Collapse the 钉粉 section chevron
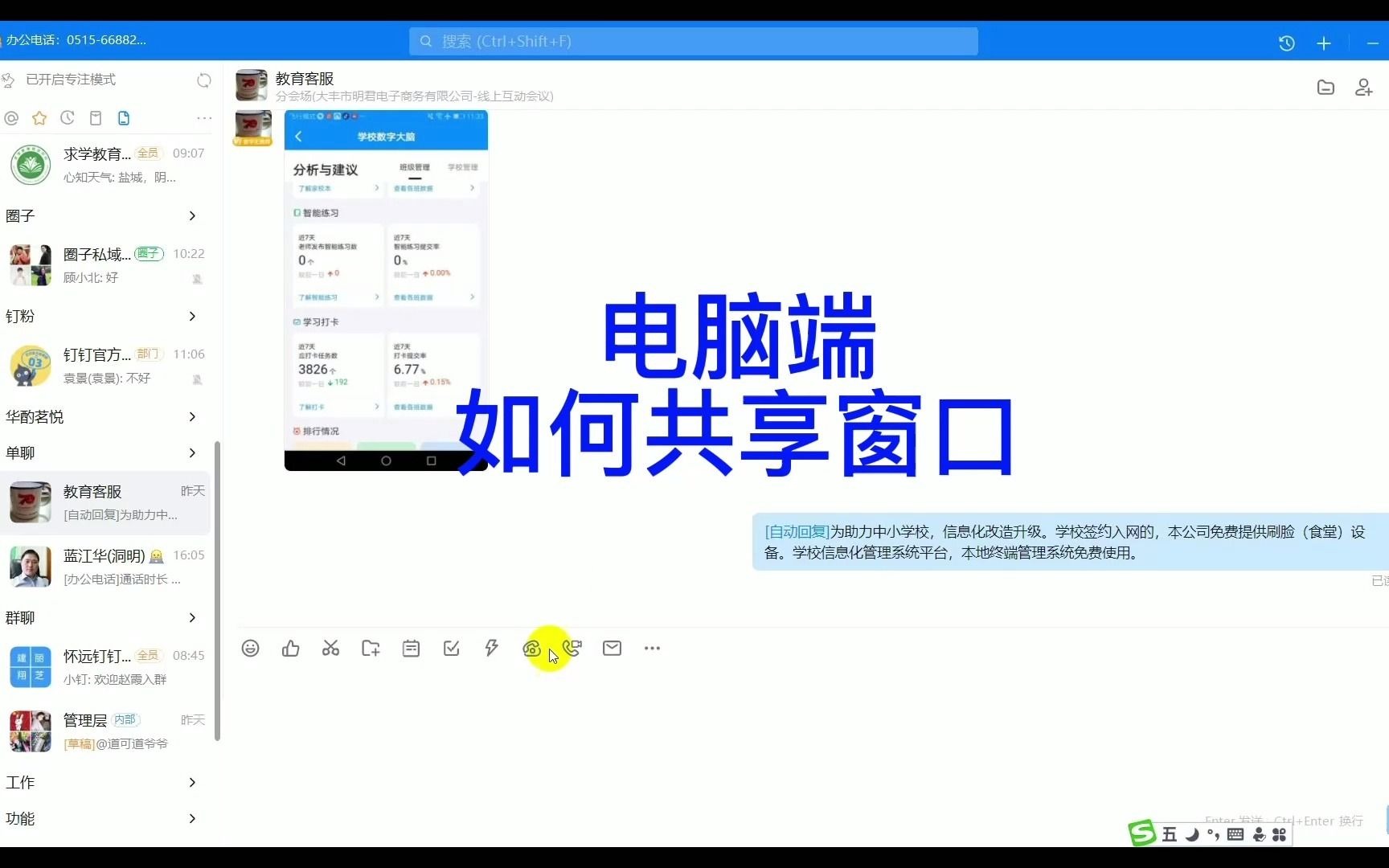Image resolution: width=1389 pixels, height=868 pixels. coord(191,317)
